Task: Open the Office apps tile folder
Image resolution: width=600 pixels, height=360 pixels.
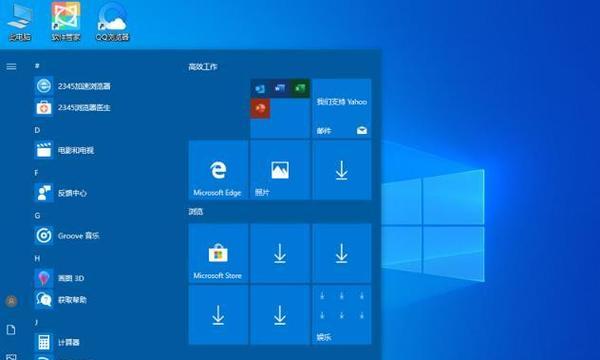Action: pyautogui.click(x=280, y=108)
